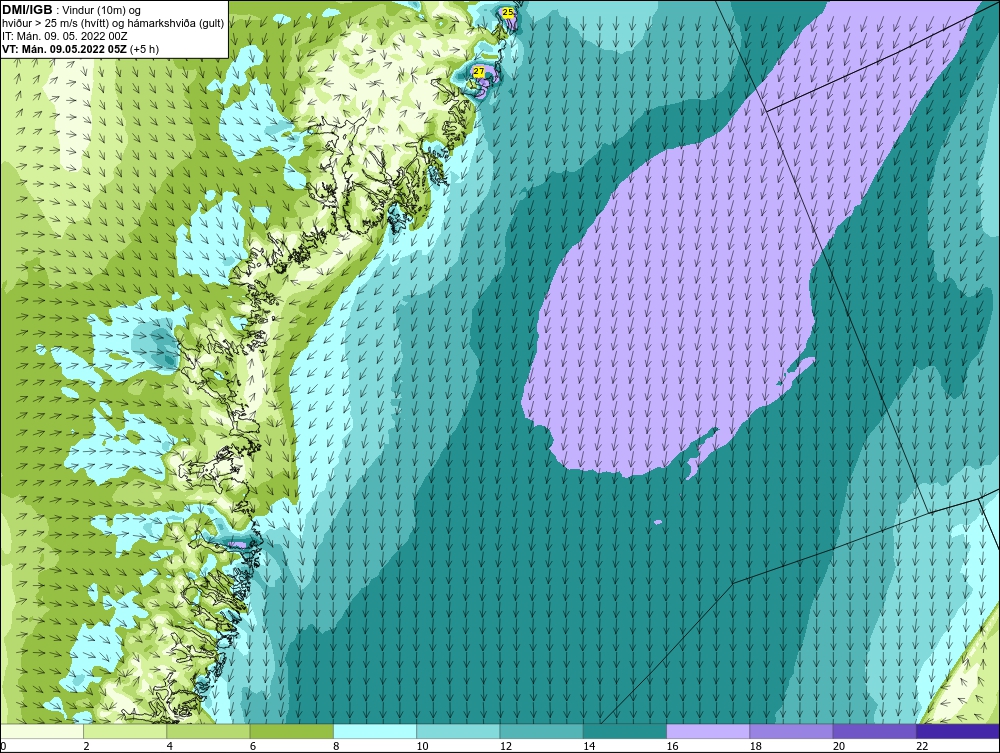Click the lavender 16–18 m/s swatch
Image resolution: width=1000 pixels, height=753 pixels.
[x=708, y=731]
